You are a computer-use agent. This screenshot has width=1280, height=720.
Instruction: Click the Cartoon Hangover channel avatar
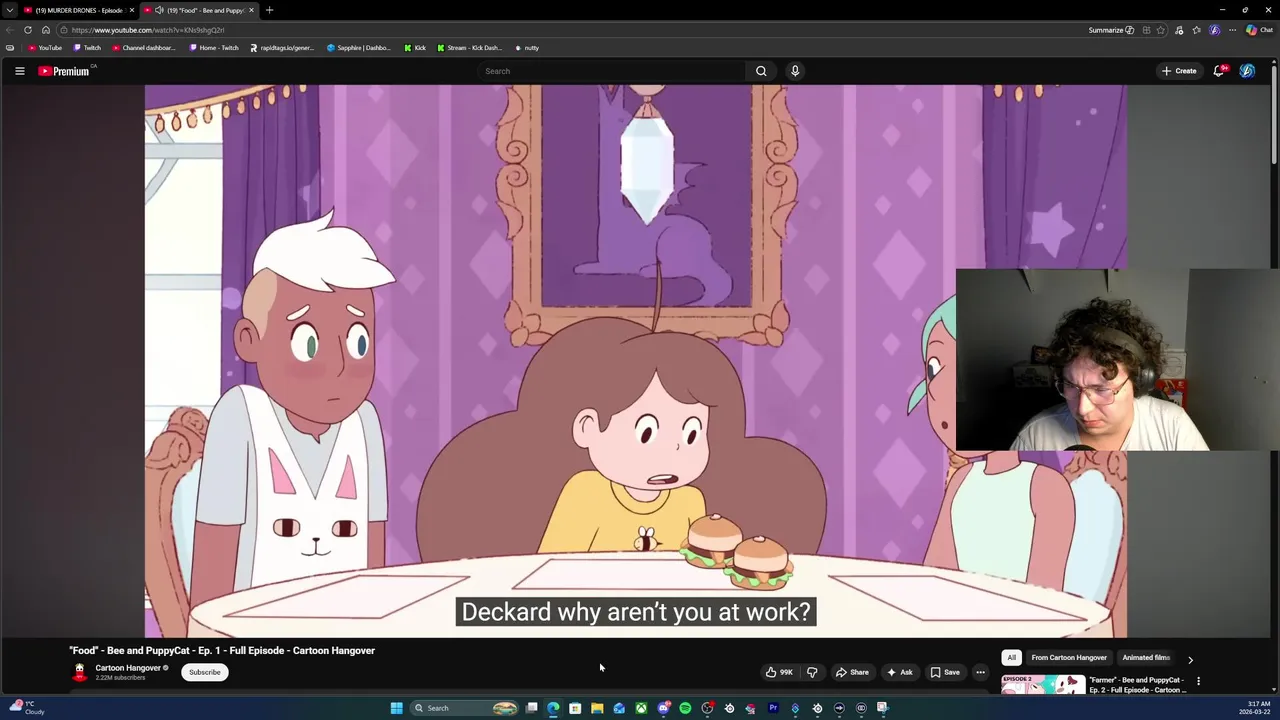[x=79, y=672]
